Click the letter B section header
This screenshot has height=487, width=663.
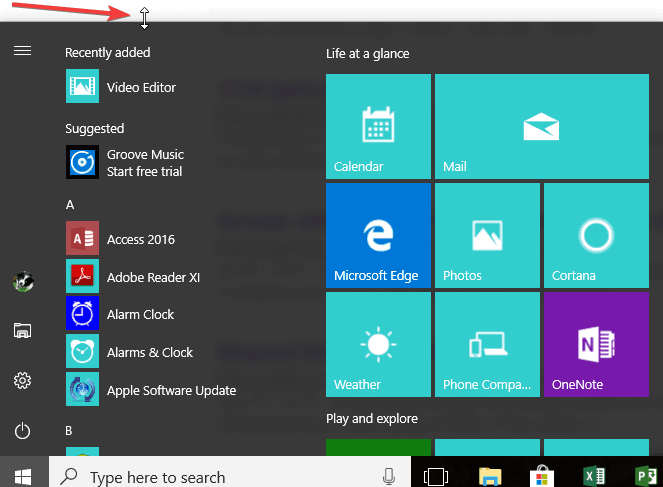(69, 431)
